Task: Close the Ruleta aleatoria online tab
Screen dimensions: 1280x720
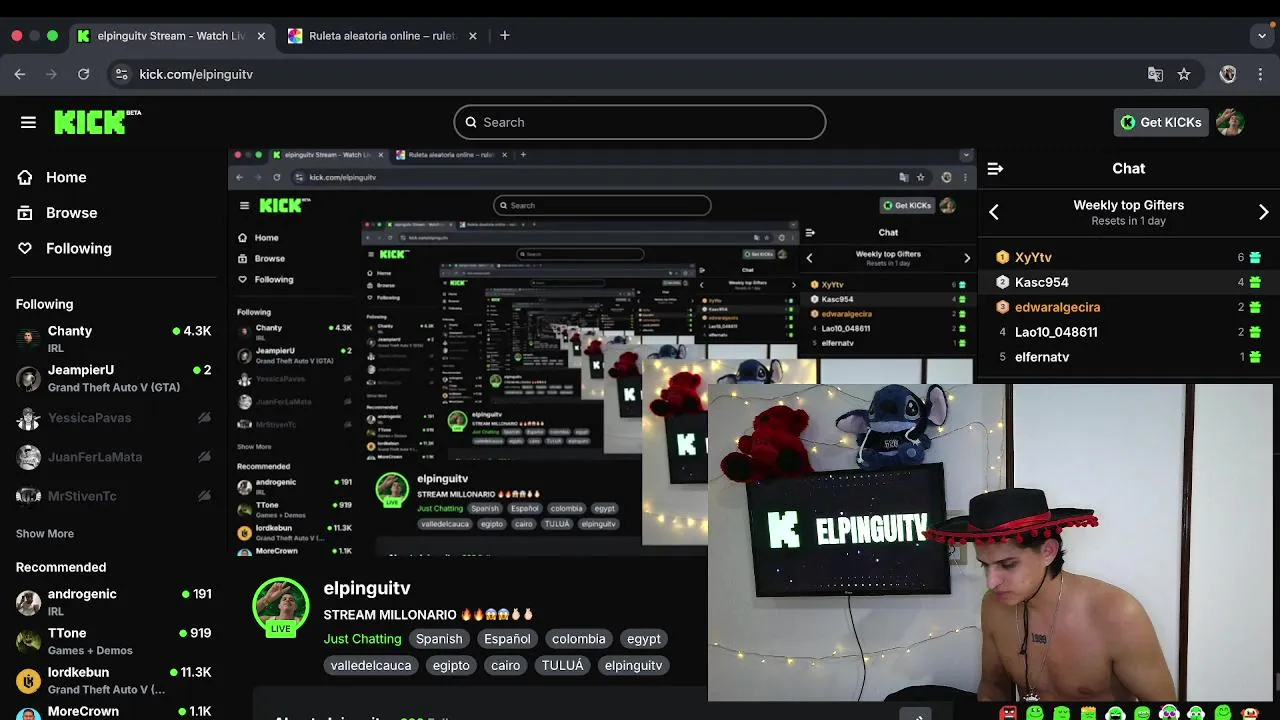Action: click(473, 36)
